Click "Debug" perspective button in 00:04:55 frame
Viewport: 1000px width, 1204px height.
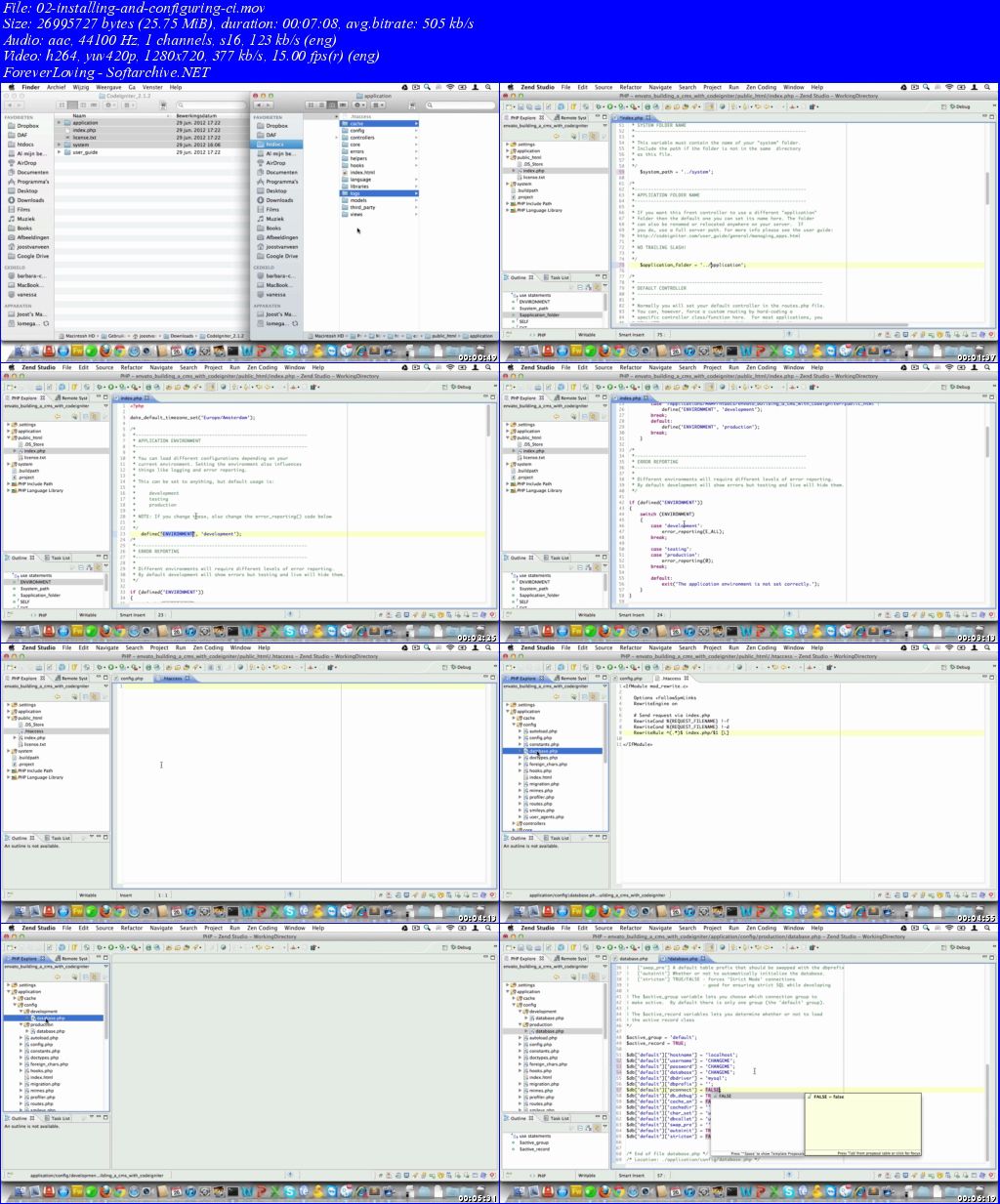(961, 668)
